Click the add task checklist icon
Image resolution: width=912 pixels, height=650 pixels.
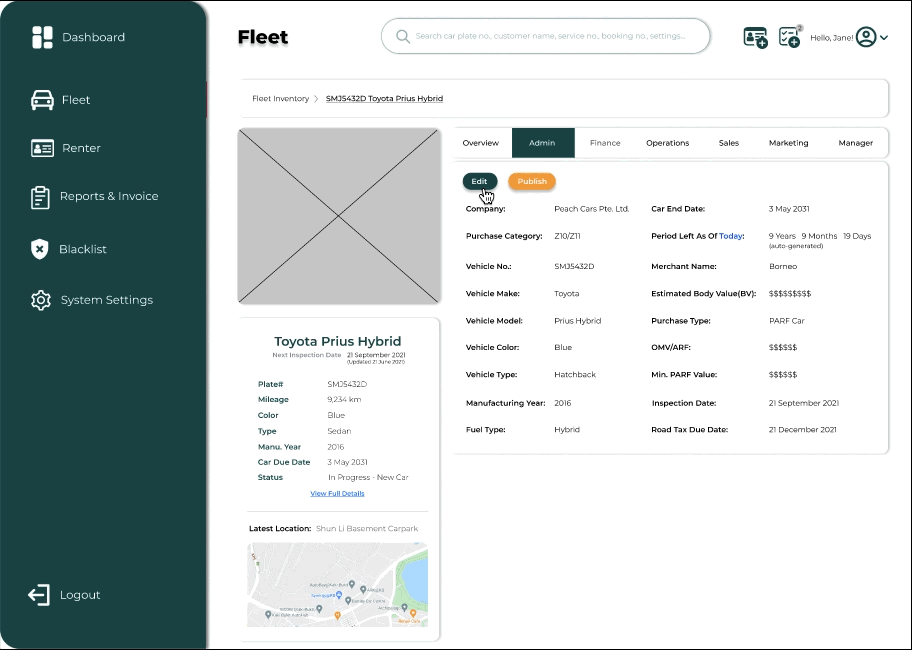click(790, 37)
